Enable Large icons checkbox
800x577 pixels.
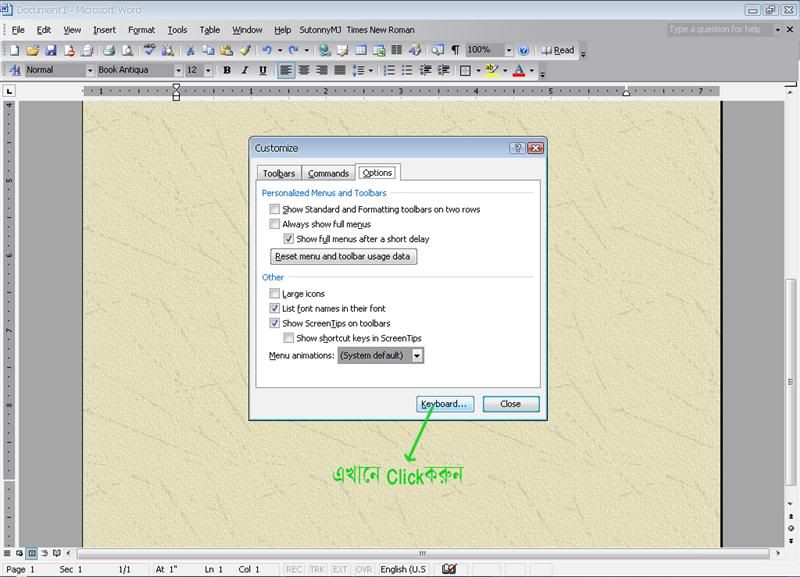274,294
